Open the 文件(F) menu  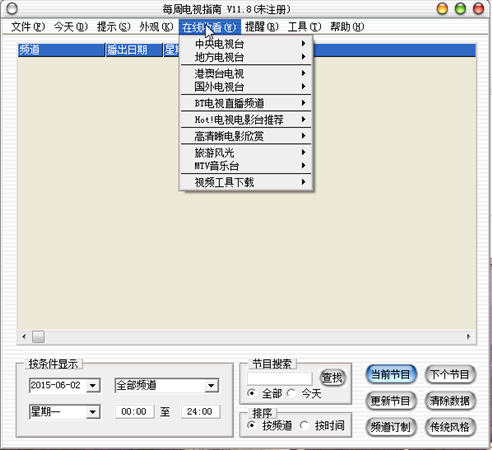click(28, 27)
